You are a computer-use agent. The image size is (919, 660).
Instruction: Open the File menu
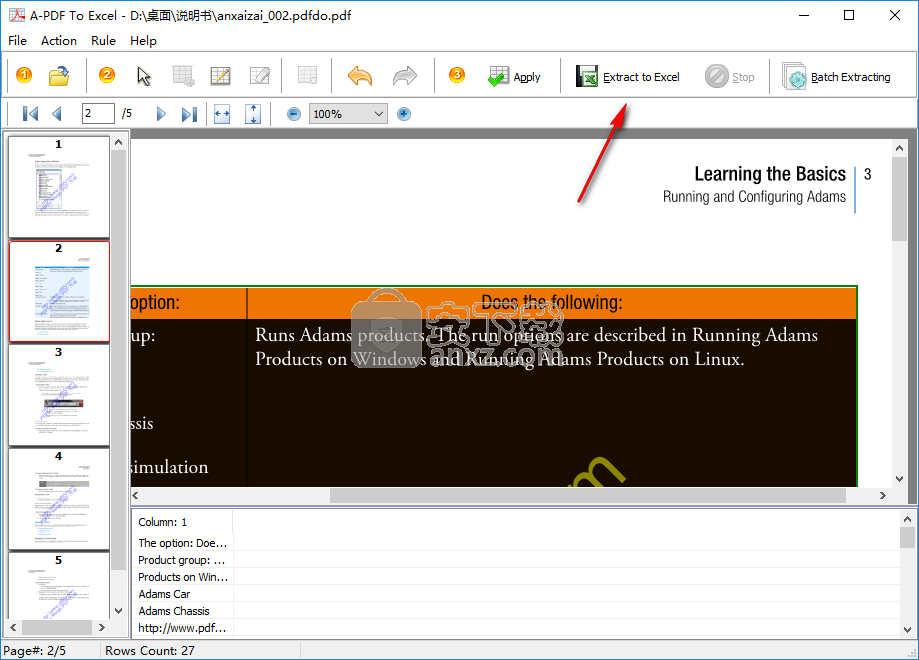[18, 40]
